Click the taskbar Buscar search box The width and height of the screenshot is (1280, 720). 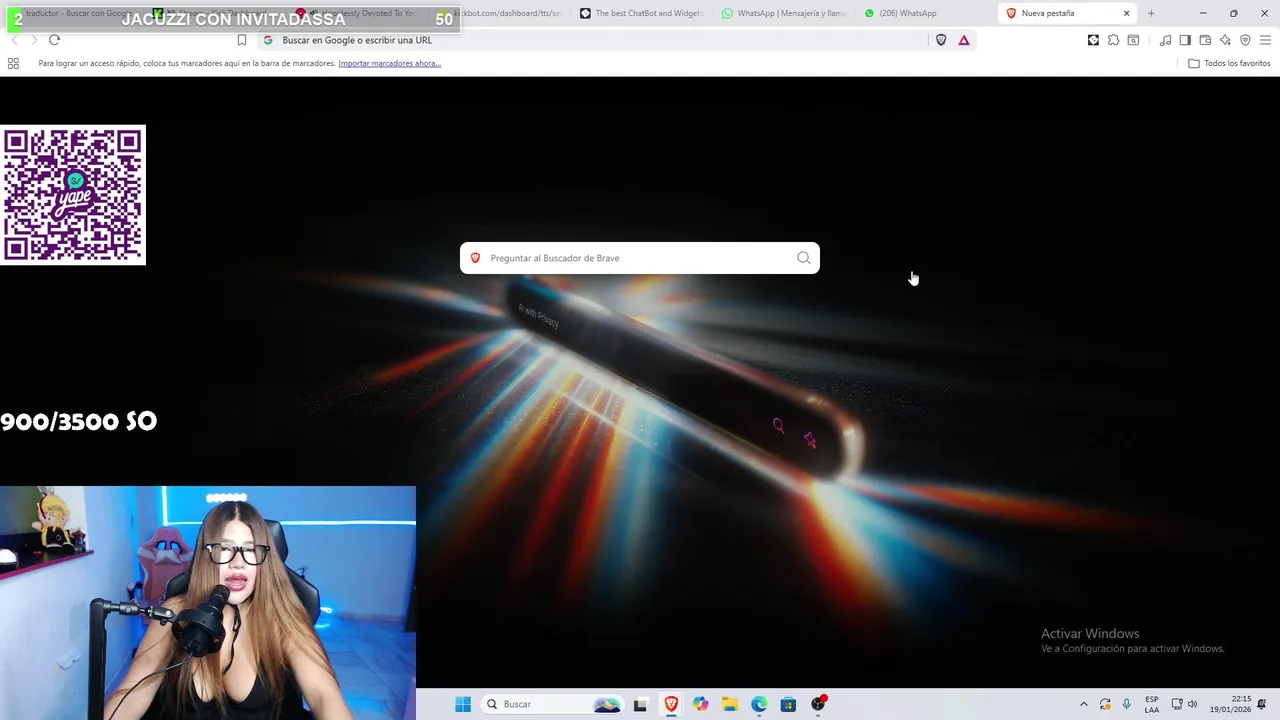(553, 704)
